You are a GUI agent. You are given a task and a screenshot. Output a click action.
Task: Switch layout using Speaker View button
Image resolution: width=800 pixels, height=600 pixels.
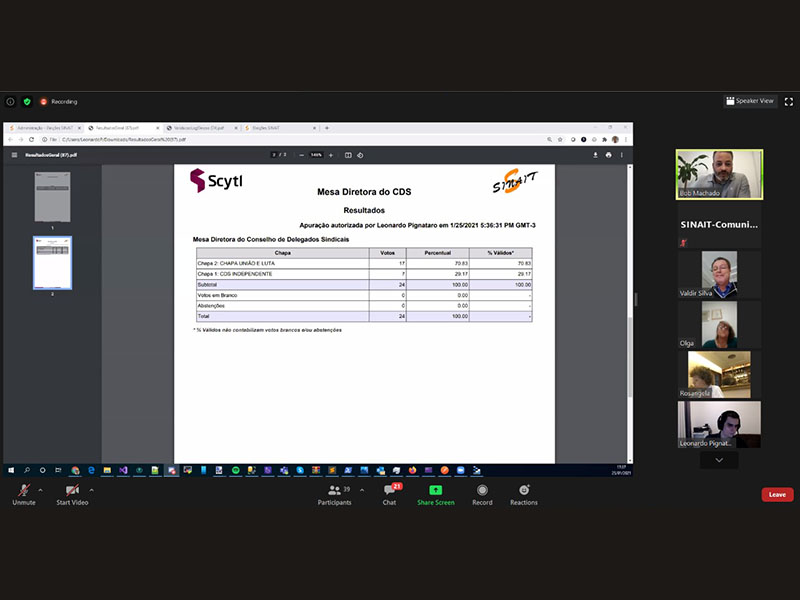(x=750, y=101)
